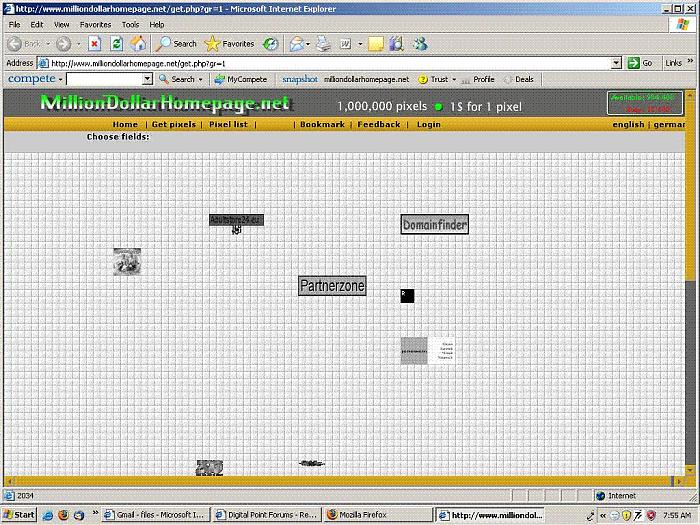Expand the compete search box dropdown

tap(147, 79)
